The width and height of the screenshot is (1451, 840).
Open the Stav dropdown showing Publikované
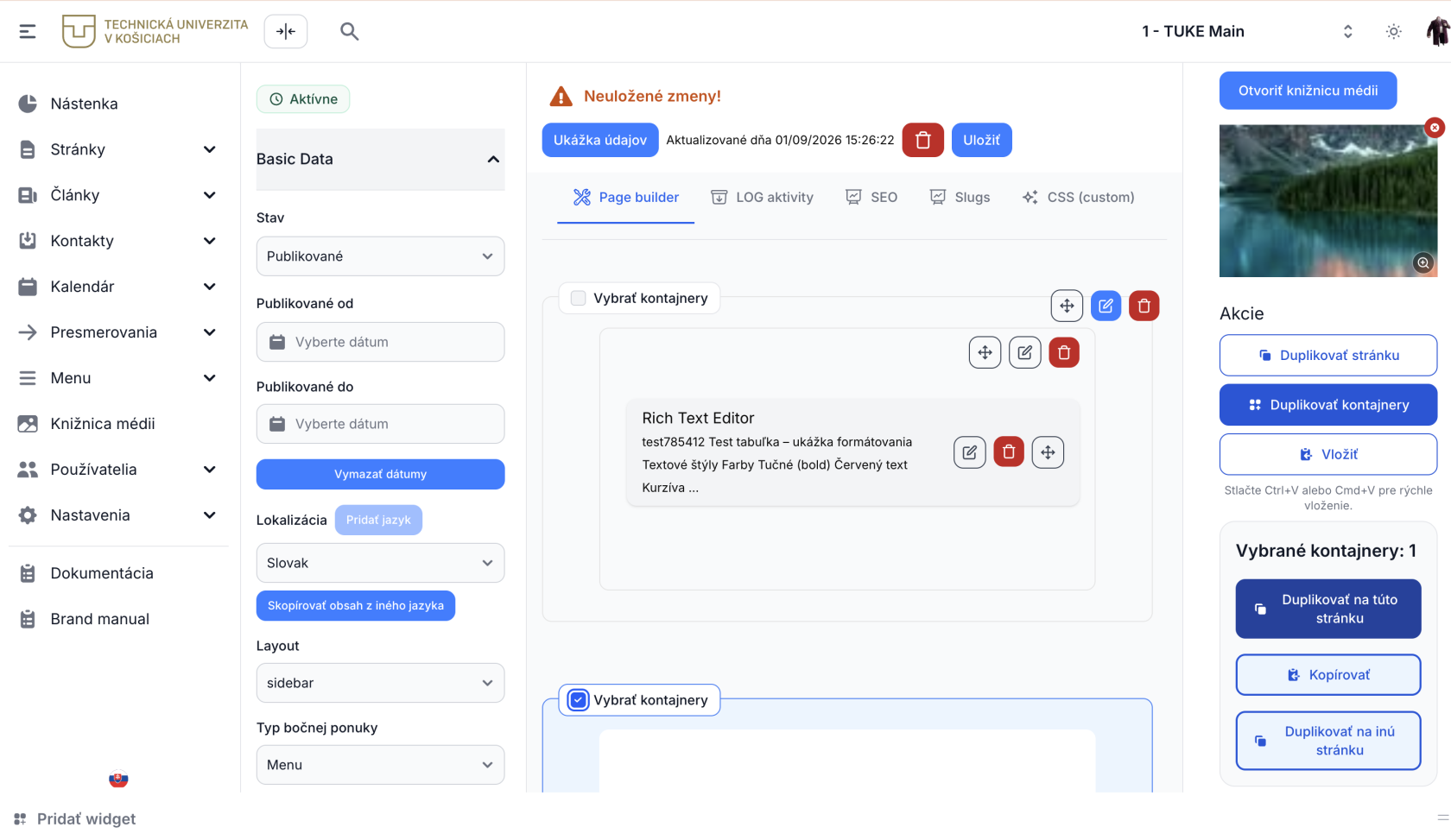(x=380, y=256)
